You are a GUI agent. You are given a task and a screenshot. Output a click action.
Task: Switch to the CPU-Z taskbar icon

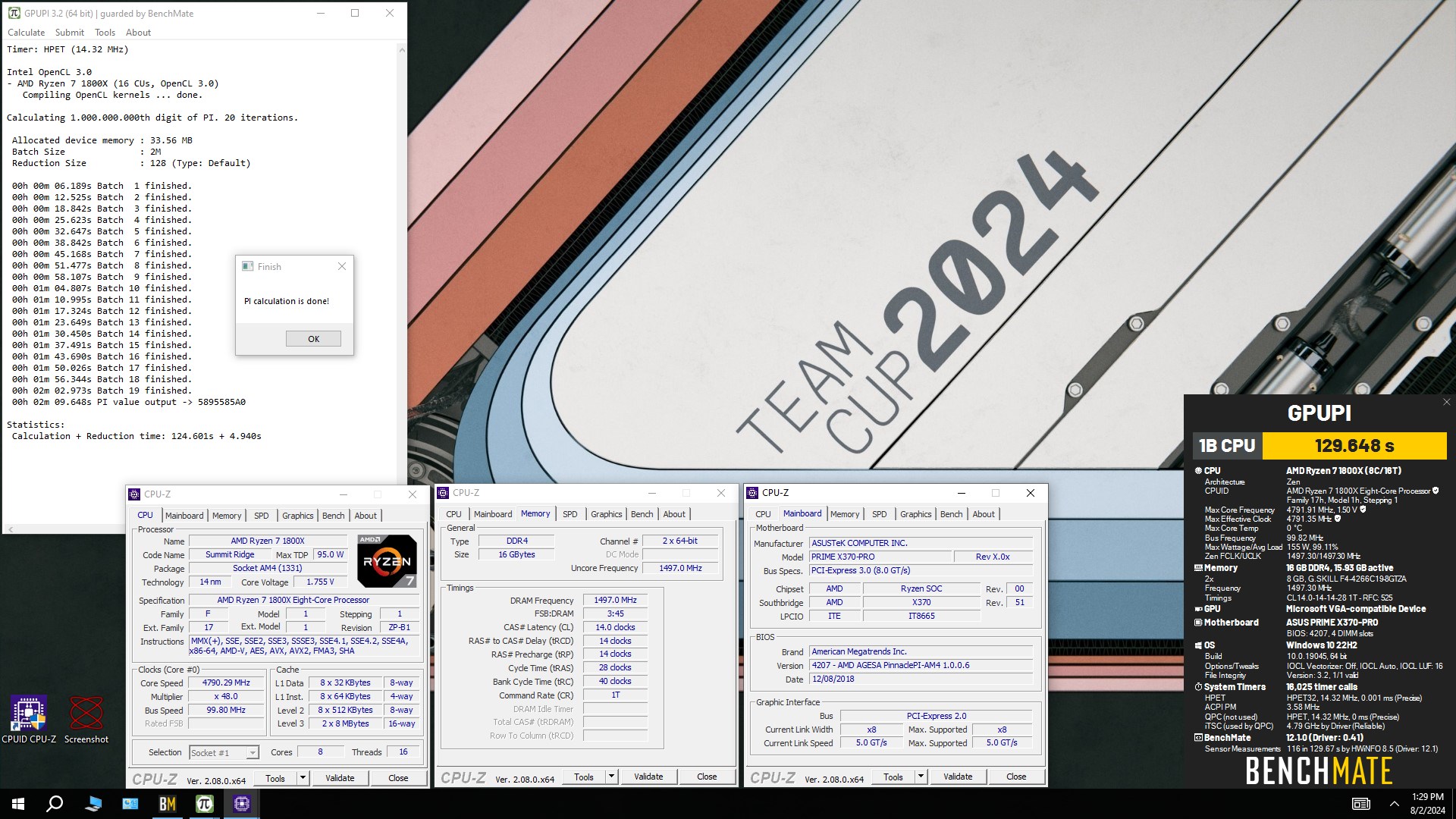pyautogui.click(x=241, y=804)
